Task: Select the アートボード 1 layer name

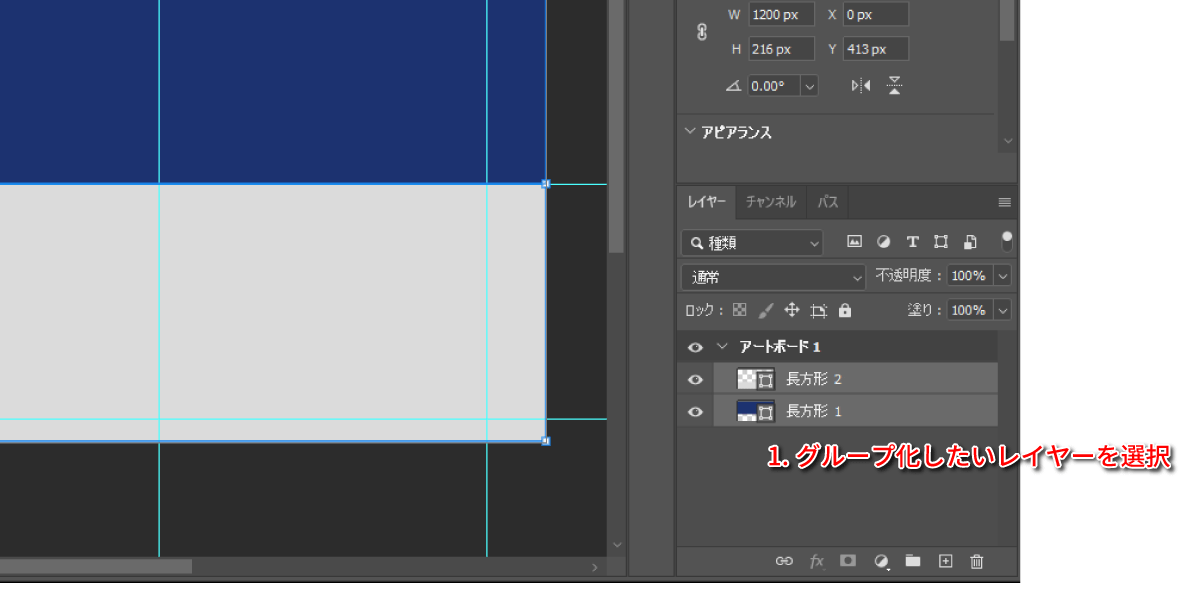Action: (780, 347)
